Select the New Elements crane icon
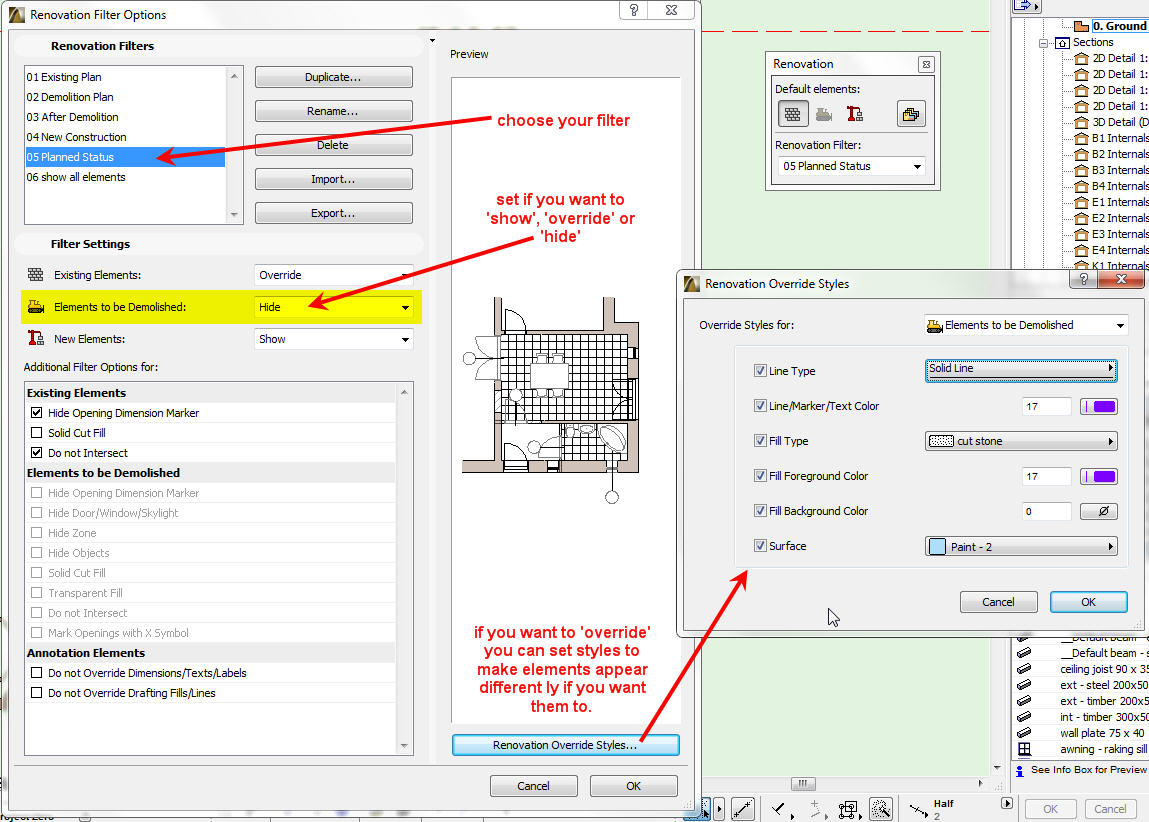The image size is (1149, 822). coord(855,114)
